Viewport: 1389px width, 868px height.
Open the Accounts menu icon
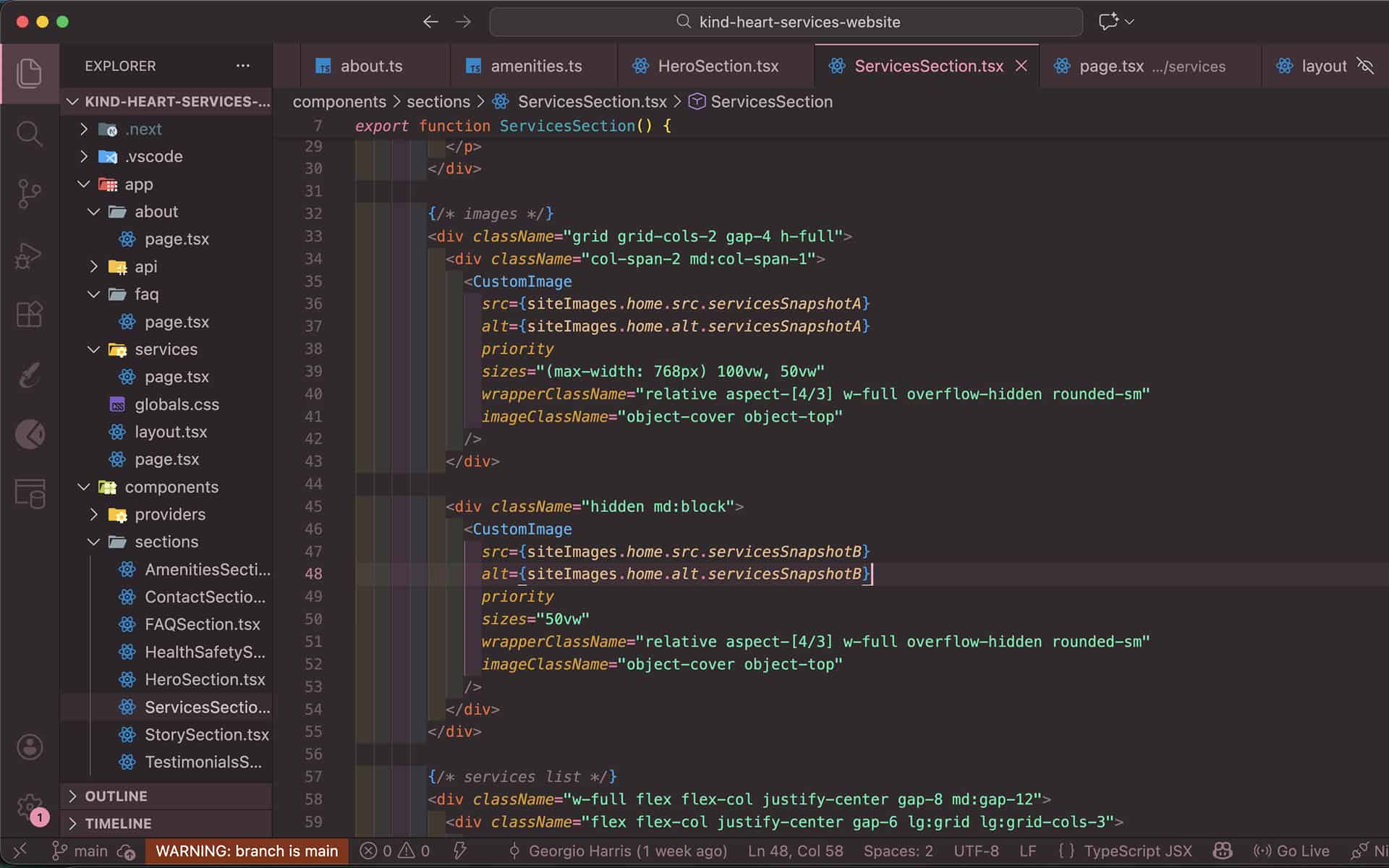[x=30, y=747]
